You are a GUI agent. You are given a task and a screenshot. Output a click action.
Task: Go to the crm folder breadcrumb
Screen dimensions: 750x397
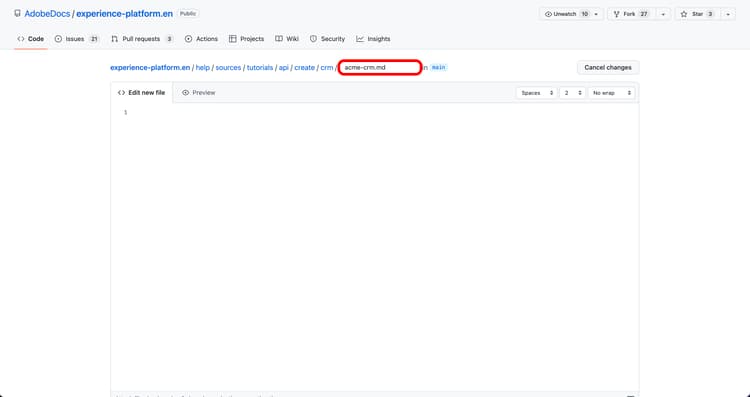pyautogui.click(x=327, y=67)
